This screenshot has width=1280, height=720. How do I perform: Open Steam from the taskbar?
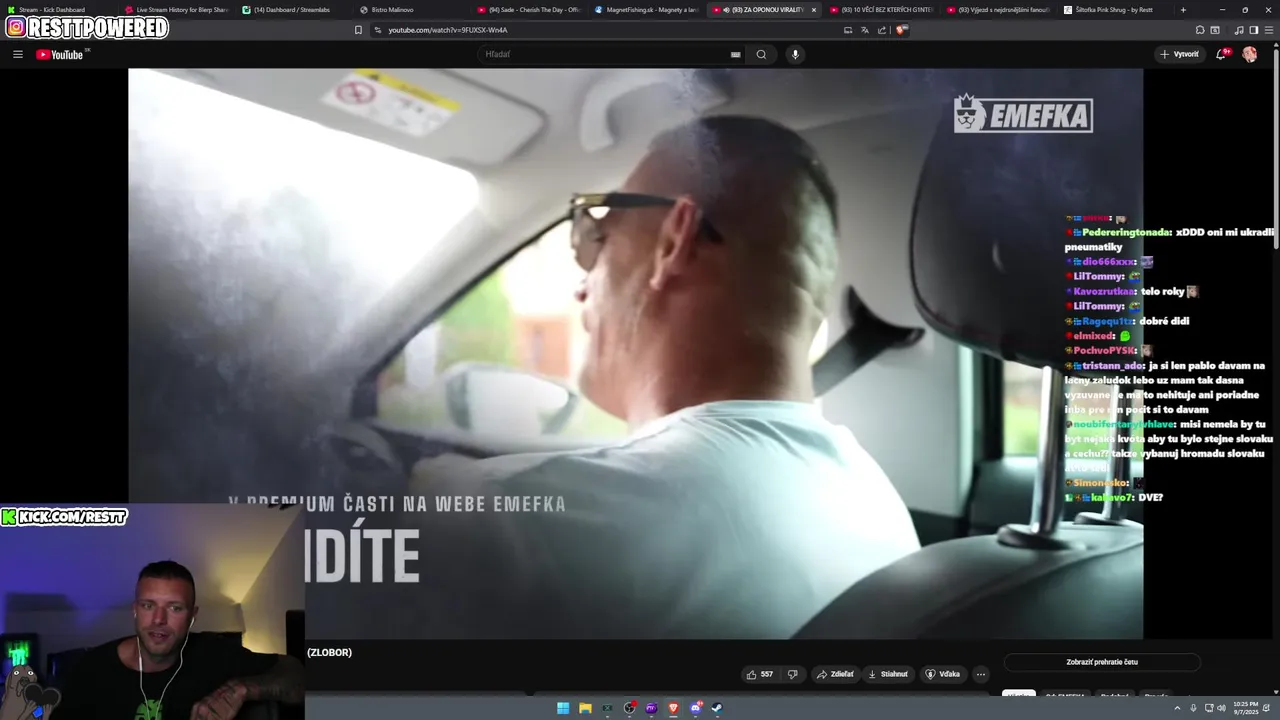click(x=717, y=708)
